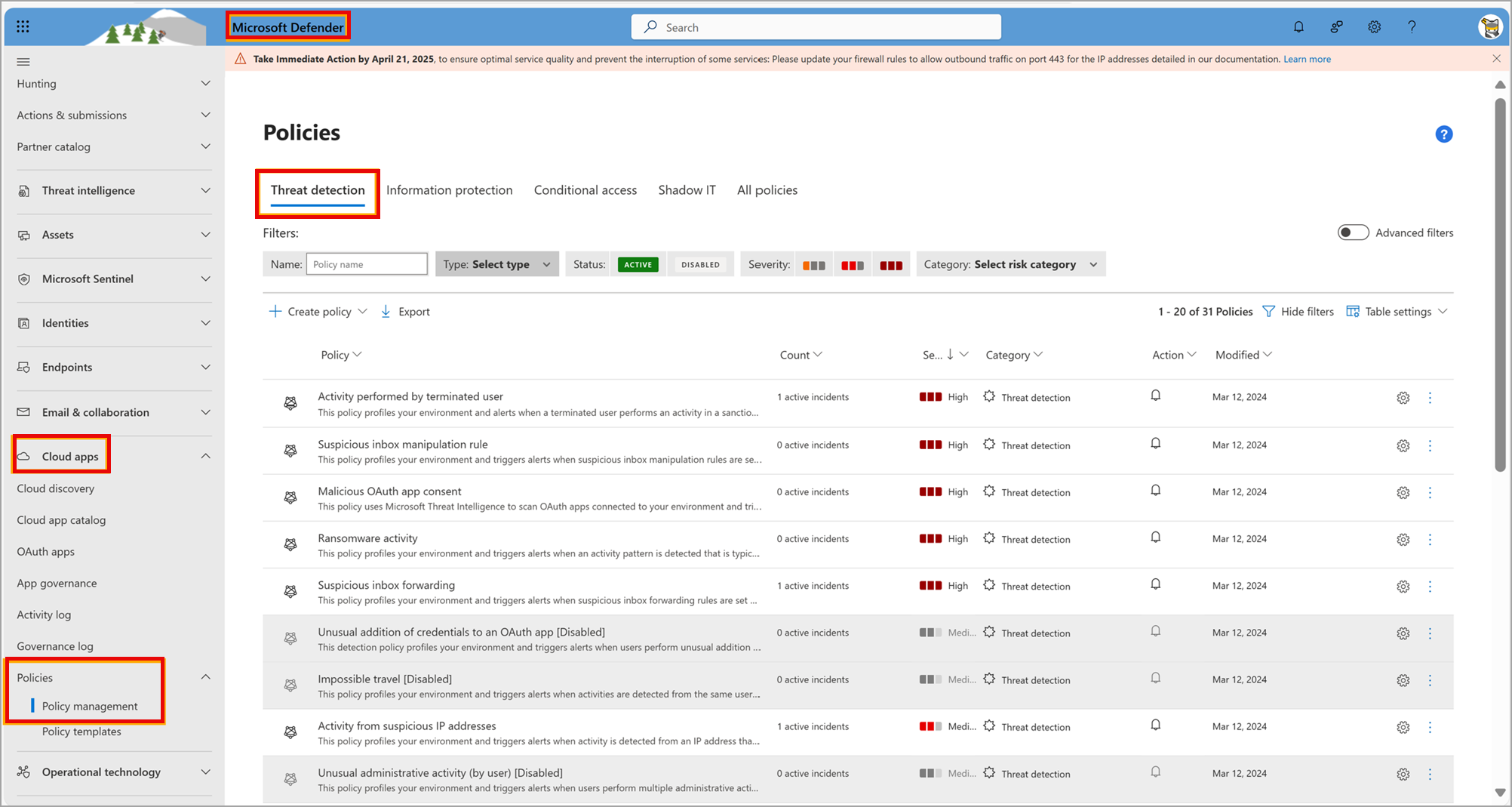
Task: Open the blue help circle on the Policies page
Action: (x=1443, y=134)
